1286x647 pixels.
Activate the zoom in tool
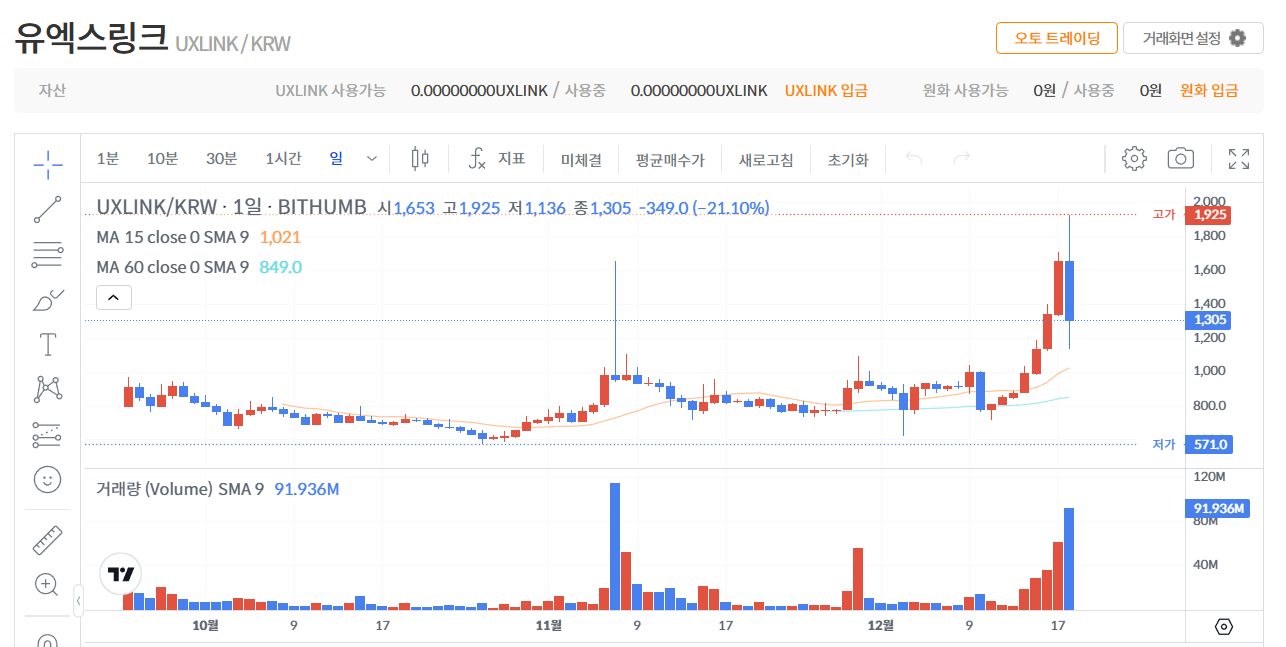[x=47, y=585]
